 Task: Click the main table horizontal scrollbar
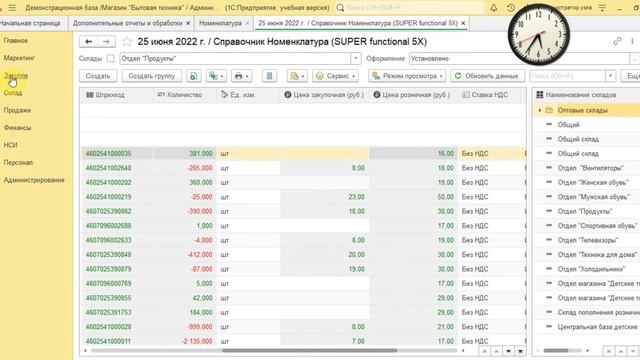[309, 351]
